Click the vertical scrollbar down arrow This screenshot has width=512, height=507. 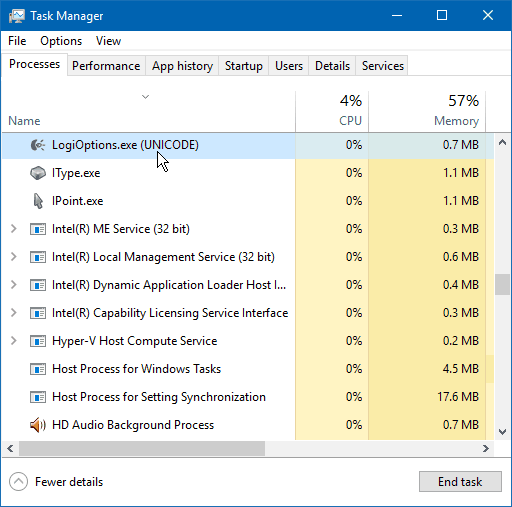(x=502, y=432)
